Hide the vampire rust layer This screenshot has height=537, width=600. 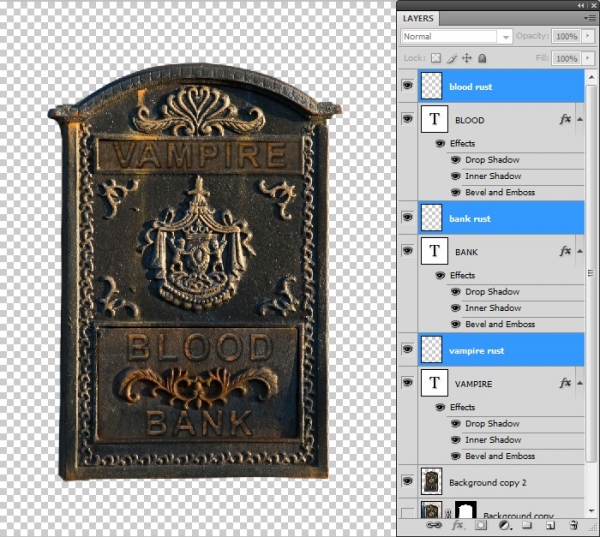408,349
